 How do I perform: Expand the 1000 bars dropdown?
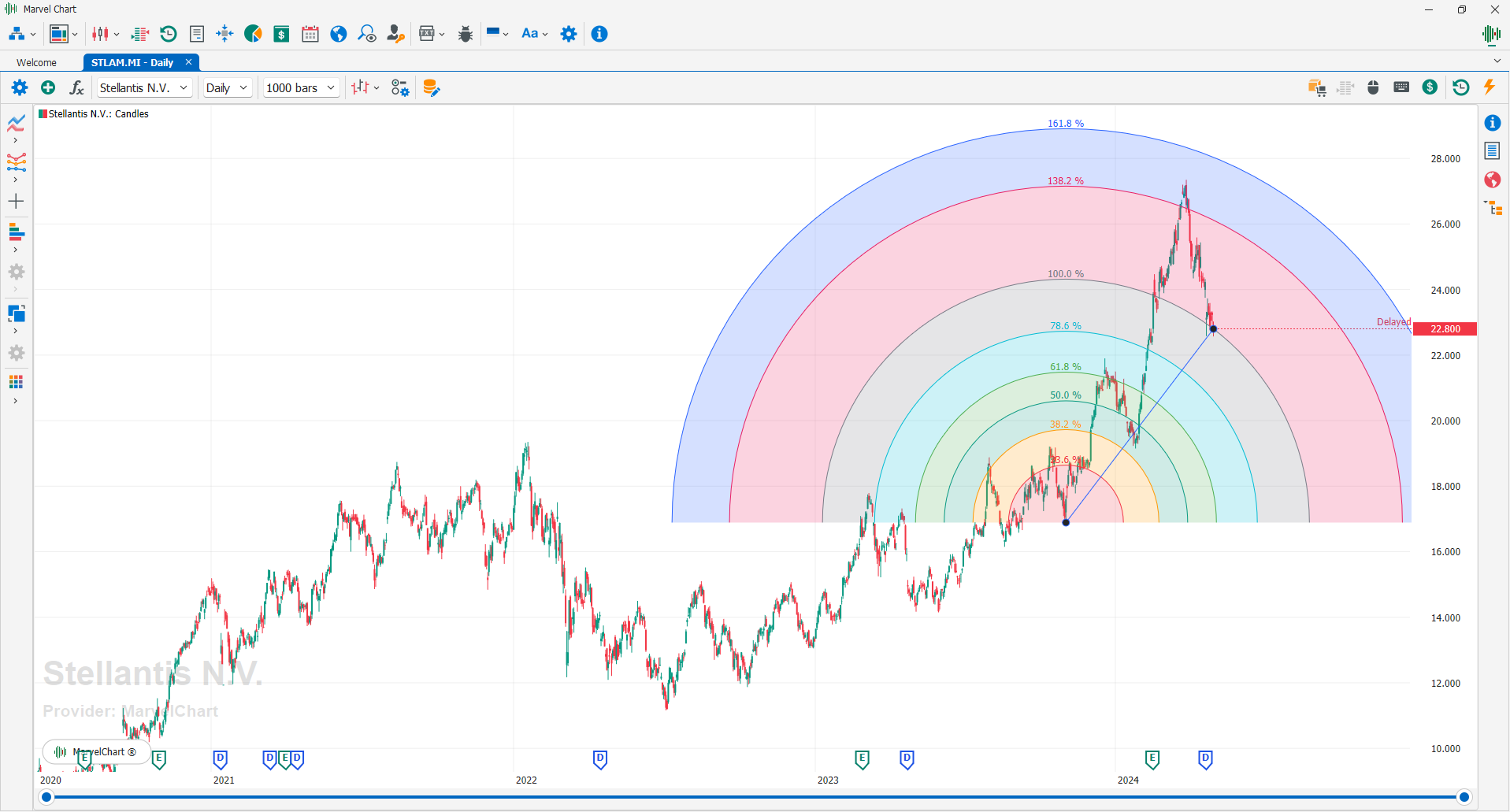[301, 87]
